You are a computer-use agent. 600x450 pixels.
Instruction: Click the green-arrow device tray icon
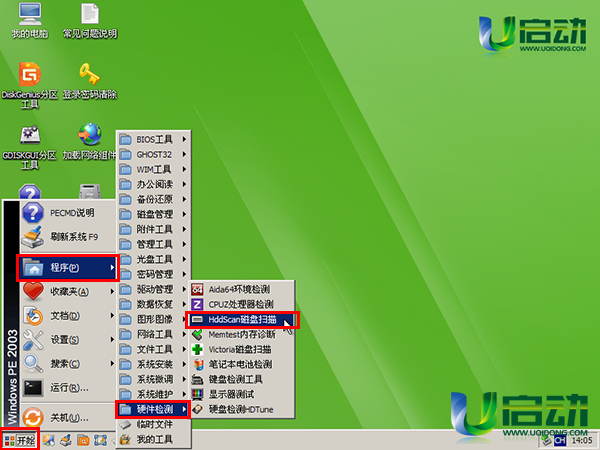point(547,441)
